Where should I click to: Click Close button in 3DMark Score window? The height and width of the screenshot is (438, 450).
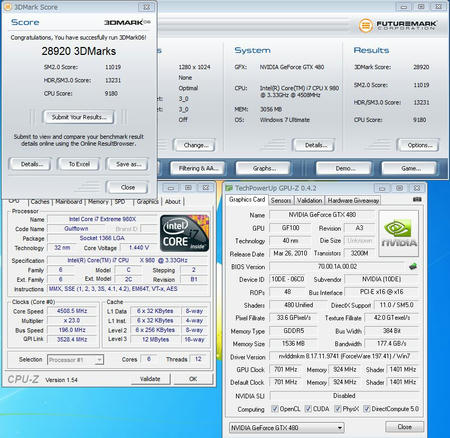(x=127, y=187)
